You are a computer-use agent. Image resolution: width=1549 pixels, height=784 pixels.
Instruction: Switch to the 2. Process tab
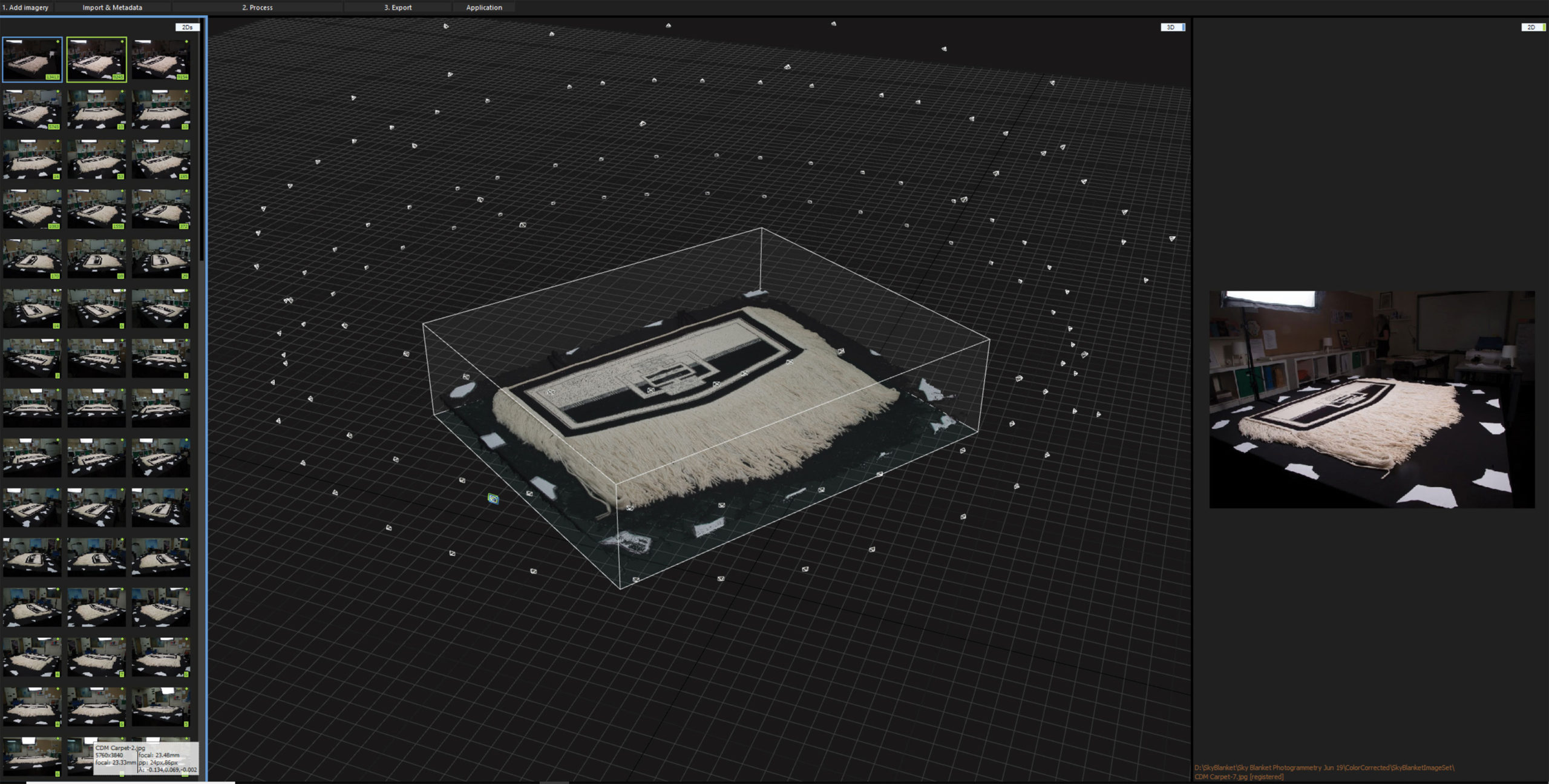(258, 7)
